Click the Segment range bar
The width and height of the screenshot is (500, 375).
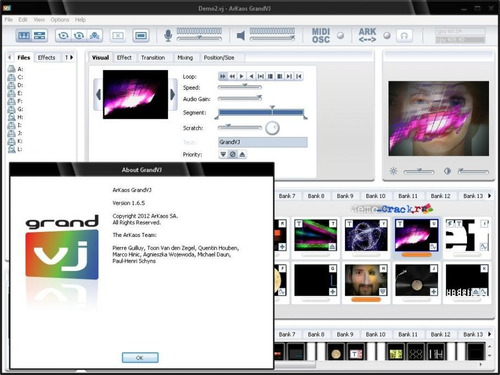tap(261, 113)
